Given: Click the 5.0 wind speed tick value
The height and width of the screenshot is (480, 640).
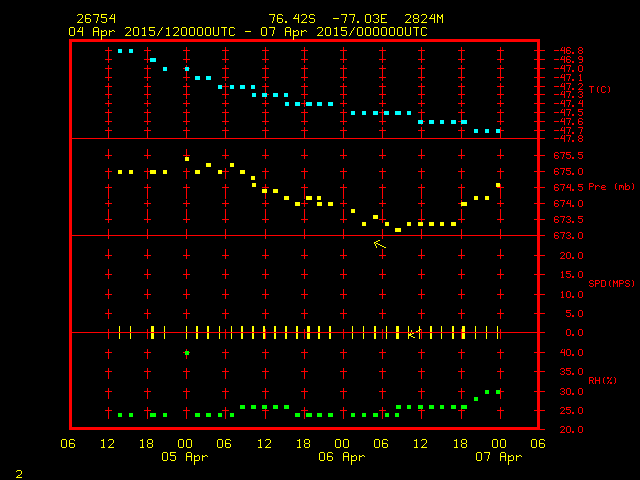Looking at the screenshot, I should coord(575,313).
